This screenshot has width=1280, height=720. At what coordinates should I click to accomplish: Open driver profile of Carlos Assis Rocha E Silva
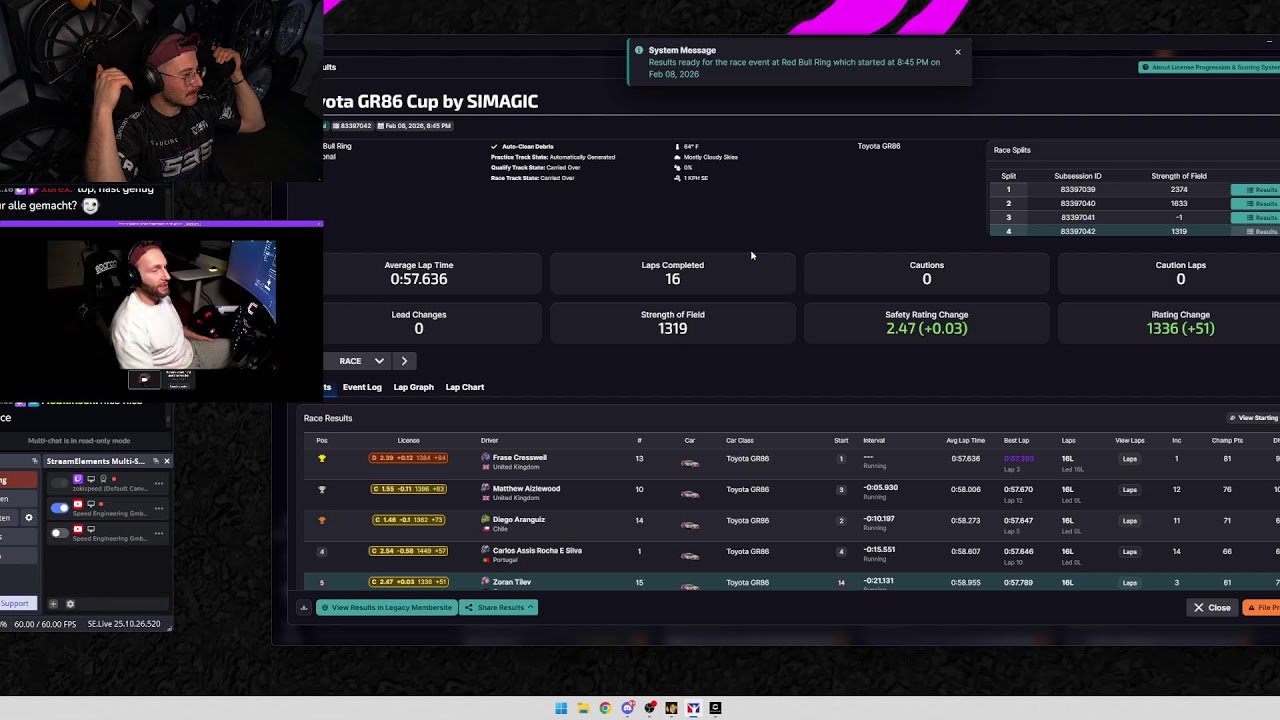click(537, 551)
